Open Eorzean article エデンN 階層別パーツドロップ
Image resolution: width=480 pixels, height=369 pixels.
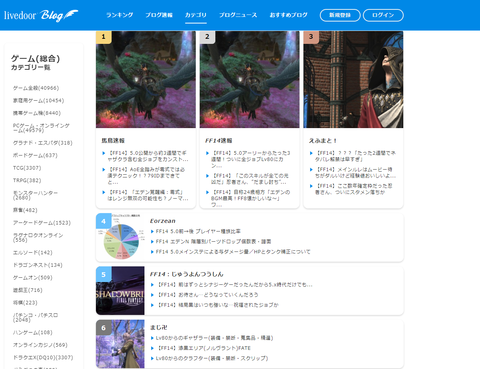(x=213, y=241)
